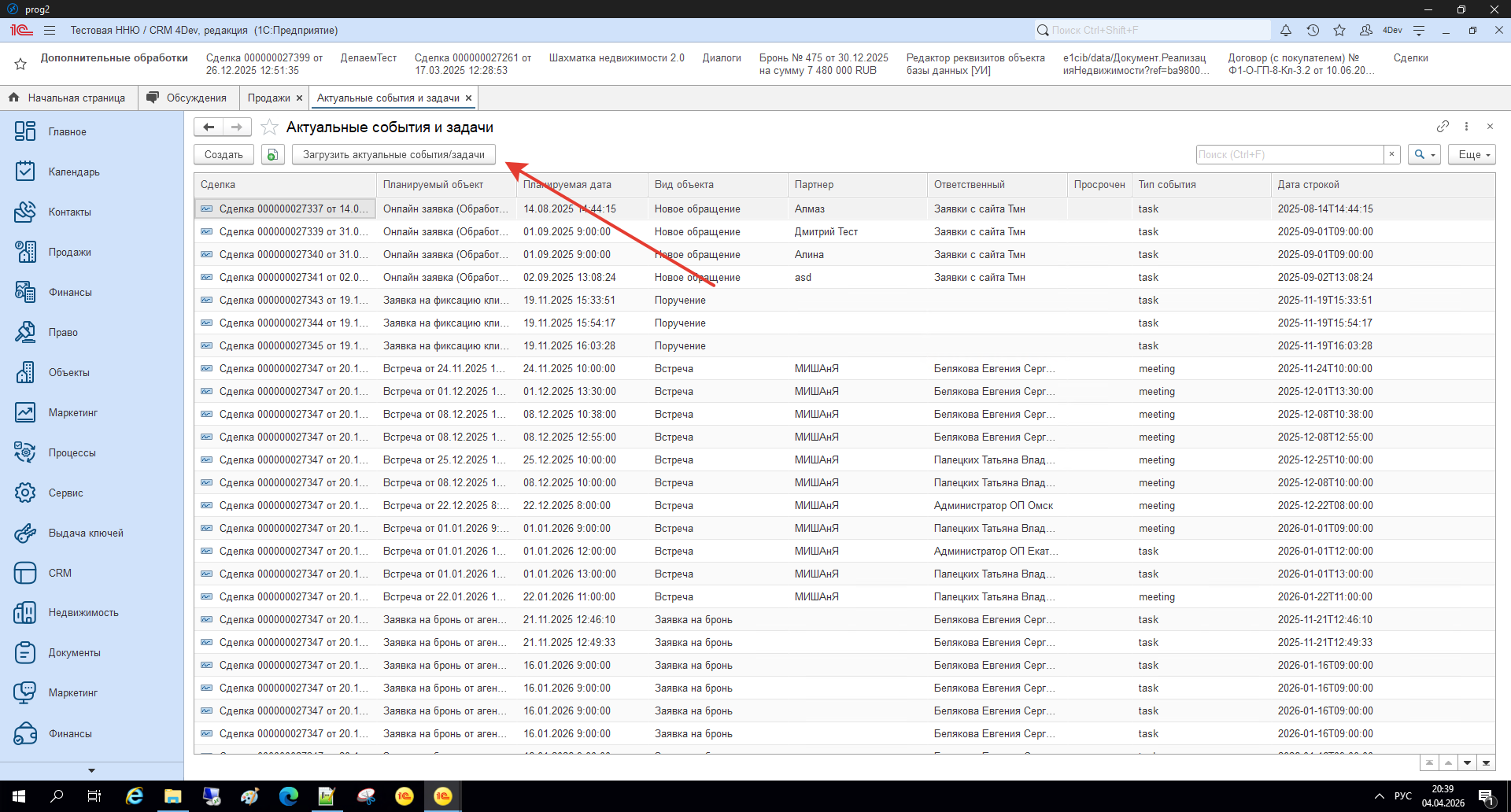Open the history clock icon
1511x812 pixels.
1313,30
